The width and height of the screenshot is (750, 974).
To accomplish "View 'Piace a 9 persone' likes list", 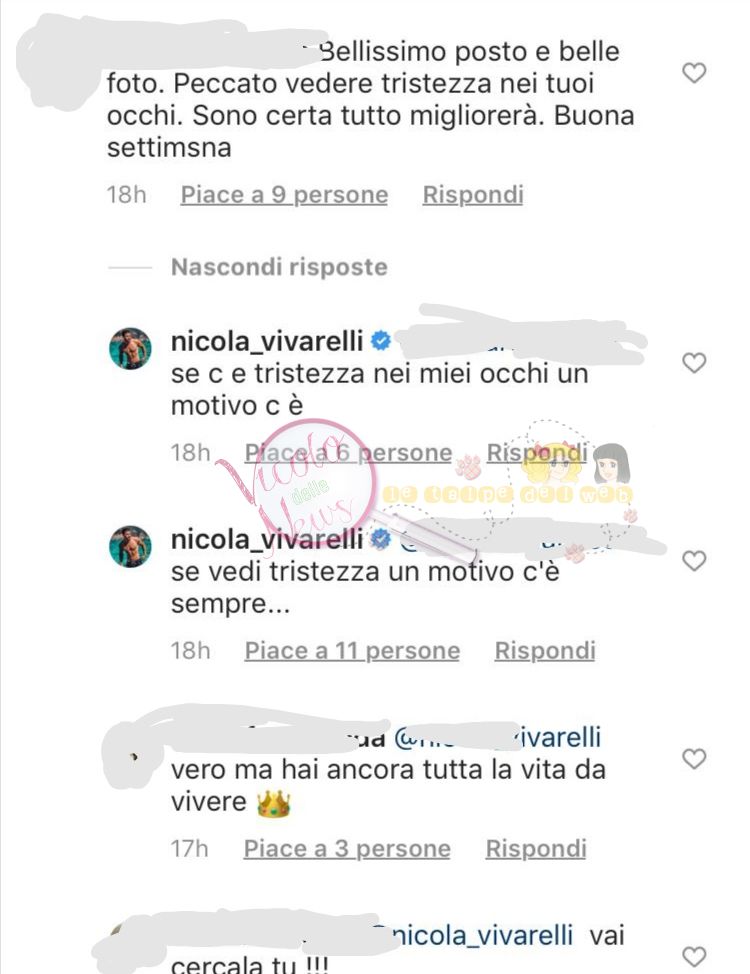I will [x=284, y=194].
